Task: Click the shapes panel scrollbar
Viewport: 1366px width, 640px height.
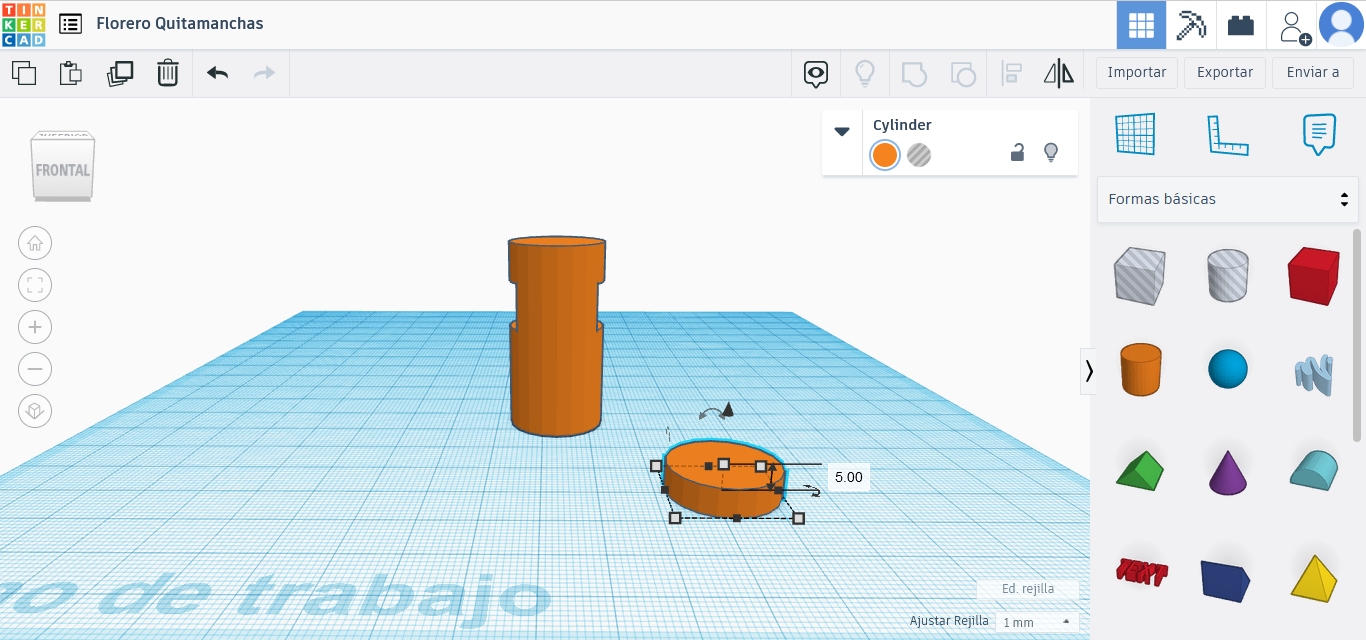Action: pyautogui.click(x=1356, y=335)
